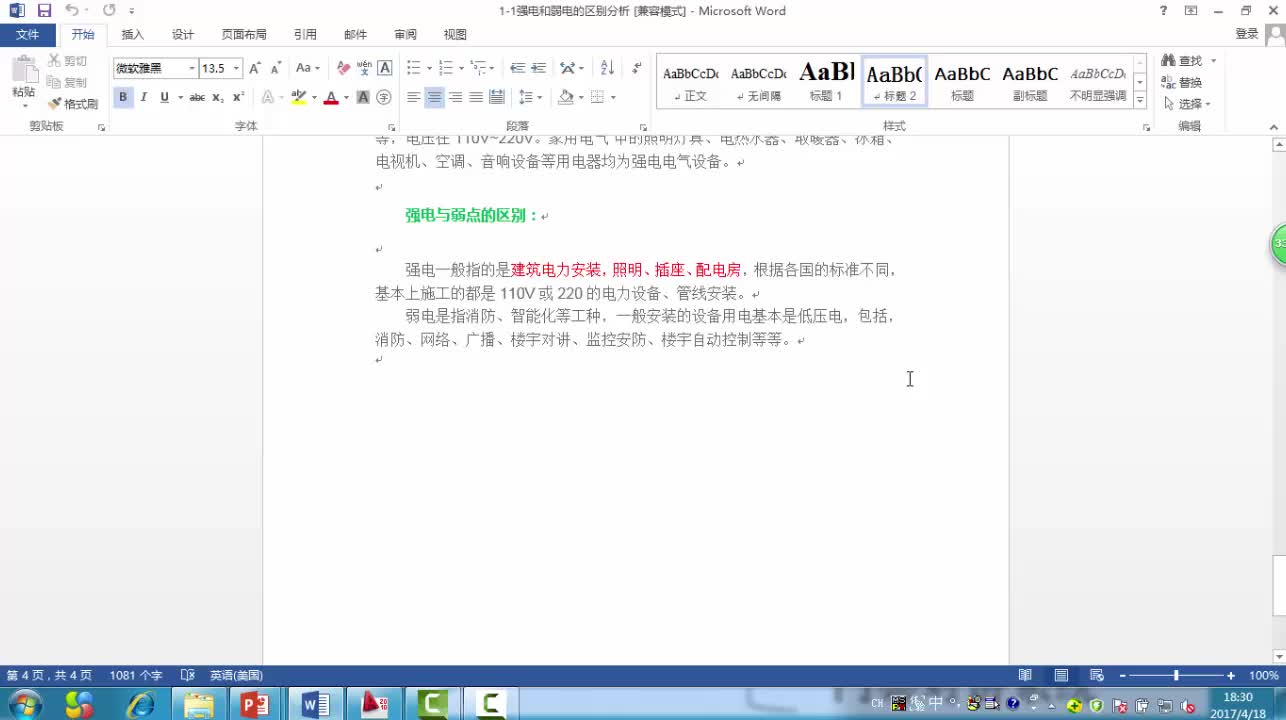This screenshot has height=720, width=1286.
Task: Expand bullet list style dropdown arrow
Action: [429, 69]
